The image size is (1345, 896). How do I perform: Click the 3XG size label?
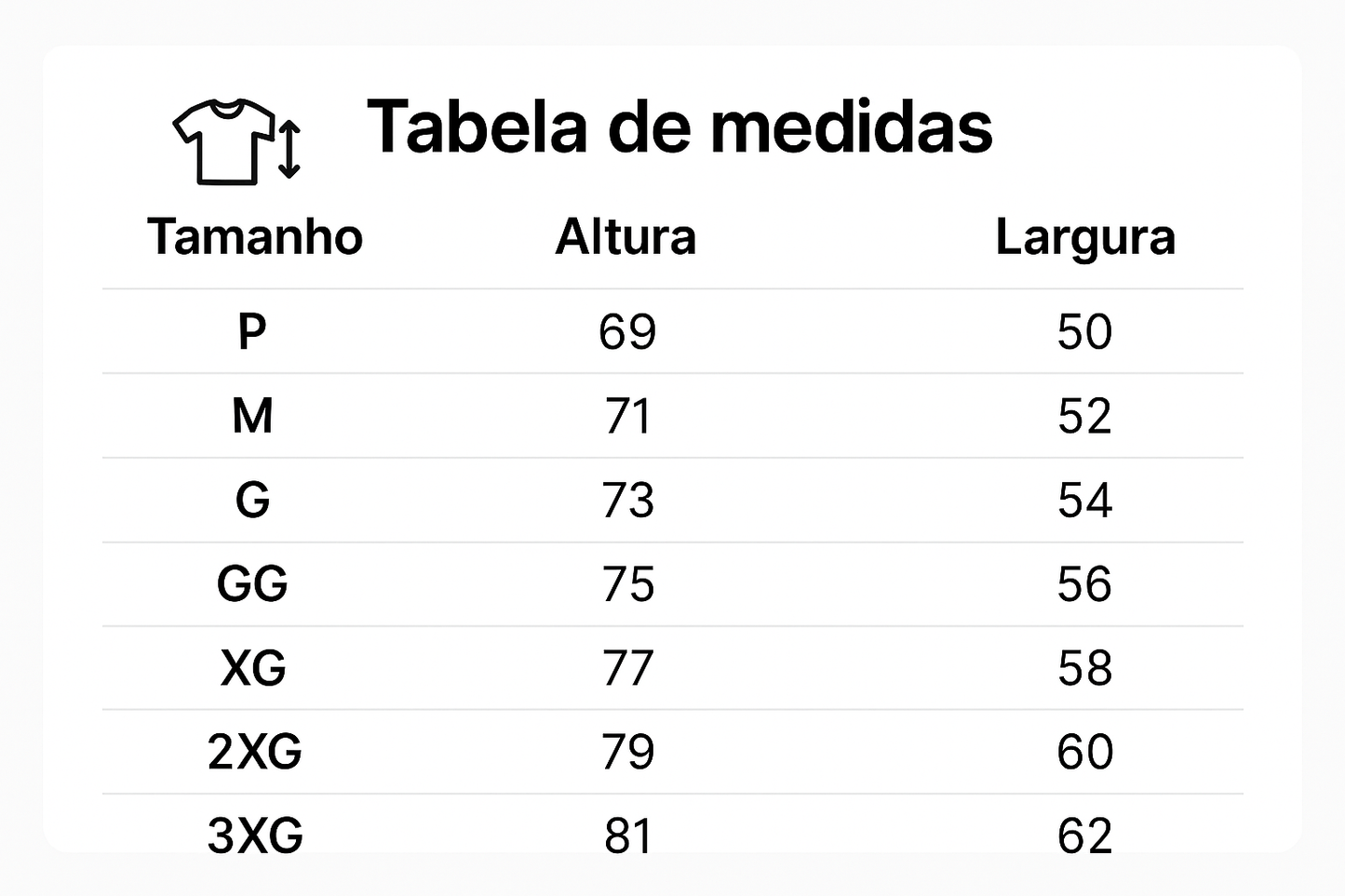coord(254,836)
